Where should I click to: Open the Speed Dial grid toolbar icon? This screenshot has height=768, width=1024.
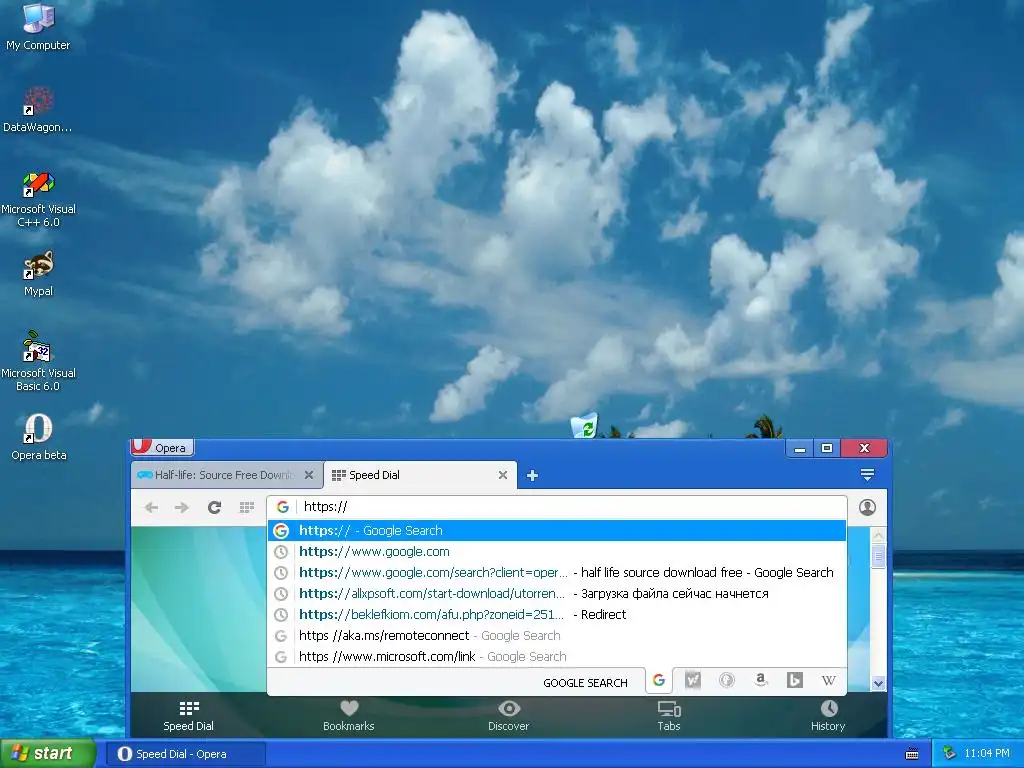click(x=247, y=507)
